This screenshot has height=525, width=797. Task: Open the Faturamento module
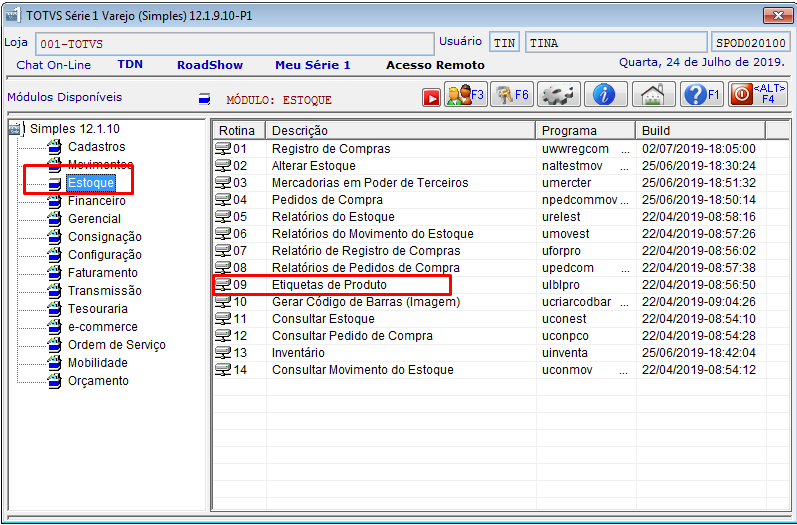coord(103,273)
